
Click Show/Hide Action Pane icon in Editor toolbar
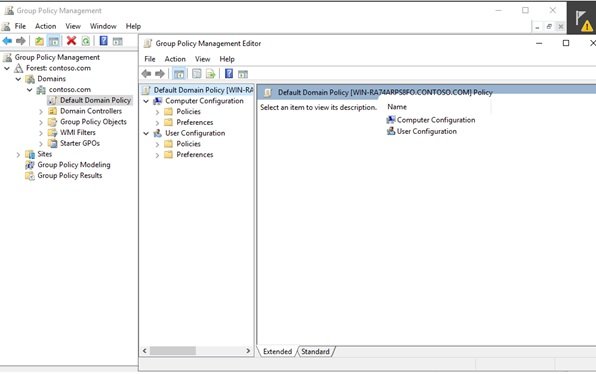243,74
